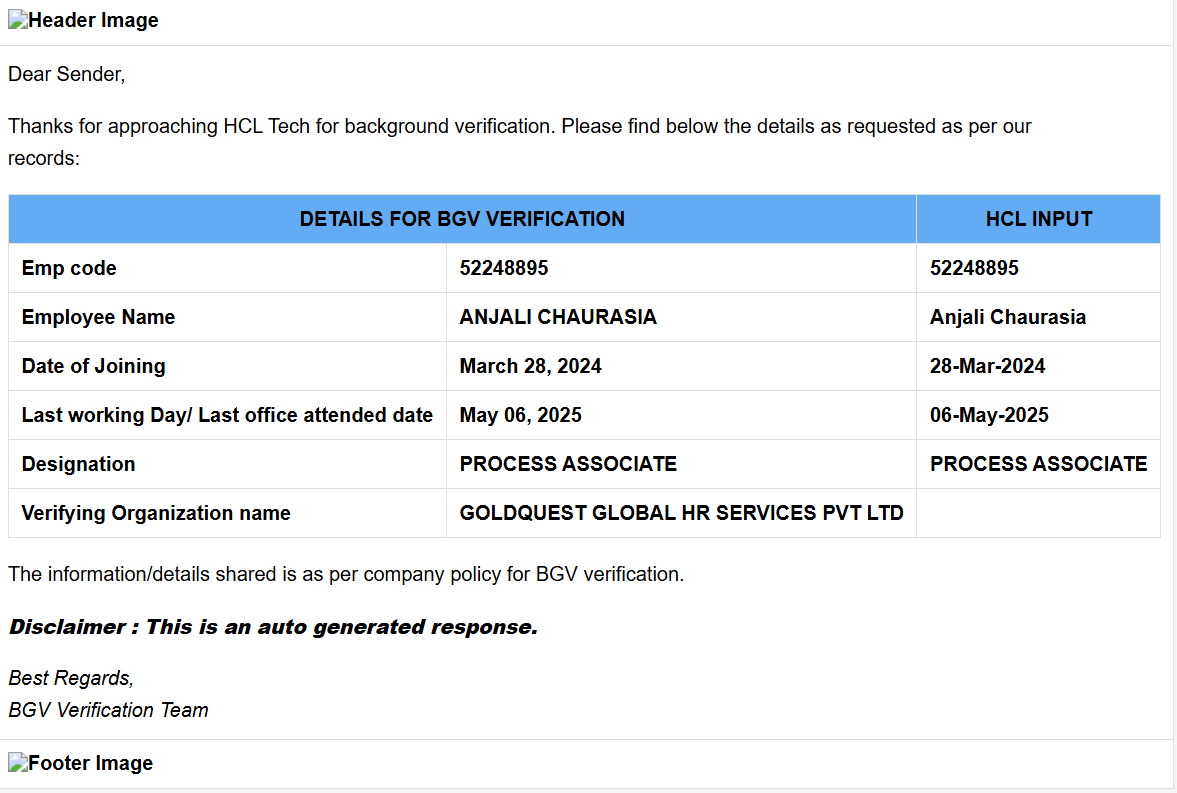Click the "Date of Joining" row label
Image resolution: width=1177 pixels, height=793 pixels.
click(x=94, y=366)
